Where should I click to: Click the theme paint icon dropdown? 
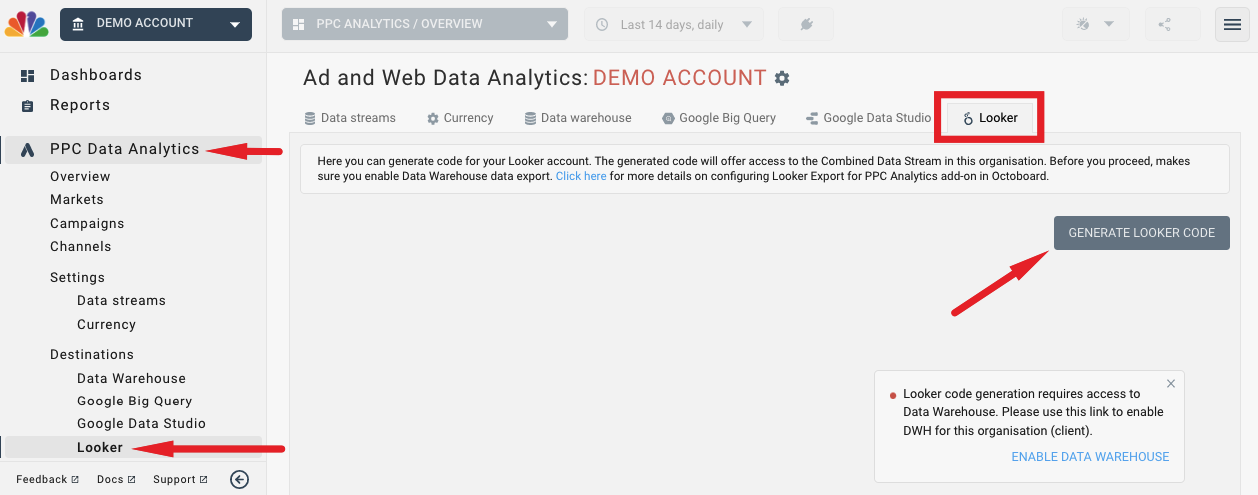point(1095,24)
